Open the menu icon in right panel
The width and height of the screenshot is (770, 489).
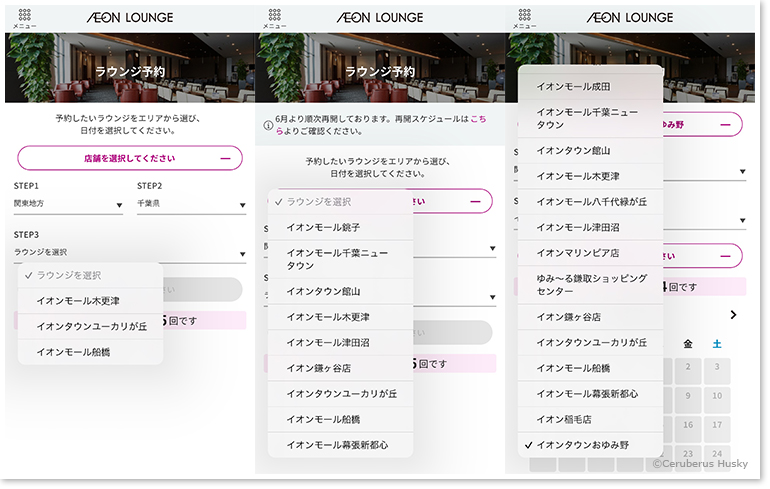click(524, 18)
